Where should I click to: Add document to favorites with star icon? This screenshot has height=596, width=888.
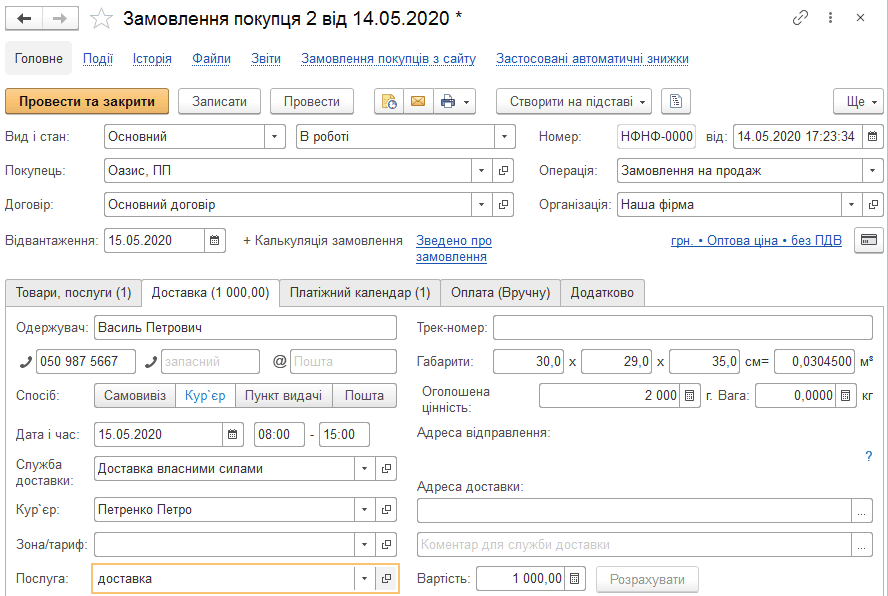click(x=101, y=19)
